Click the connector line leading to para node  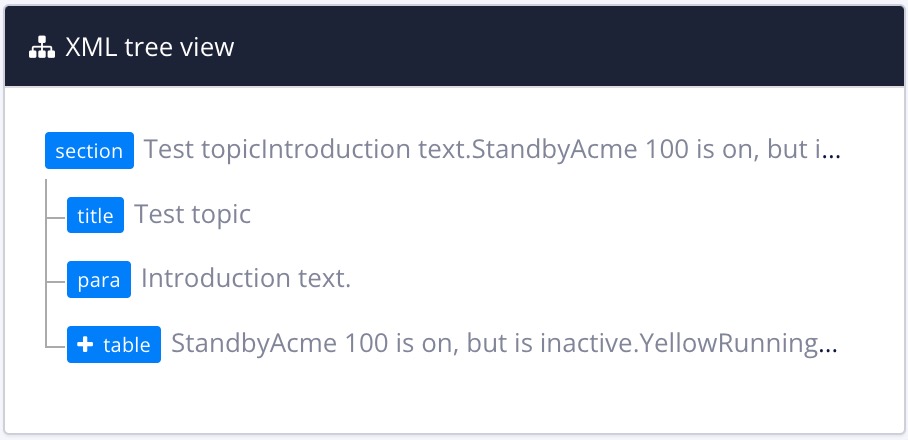tap(56, 280)
